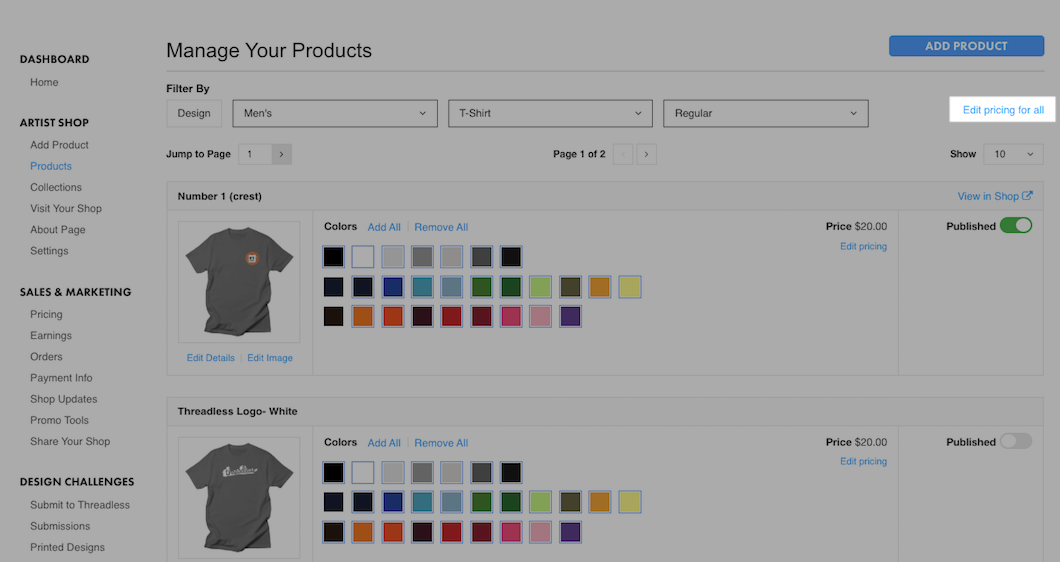The height and width of the screenshot is (562, 1060).
Task: Click the Design filter button
Action: tap(194, 114)
